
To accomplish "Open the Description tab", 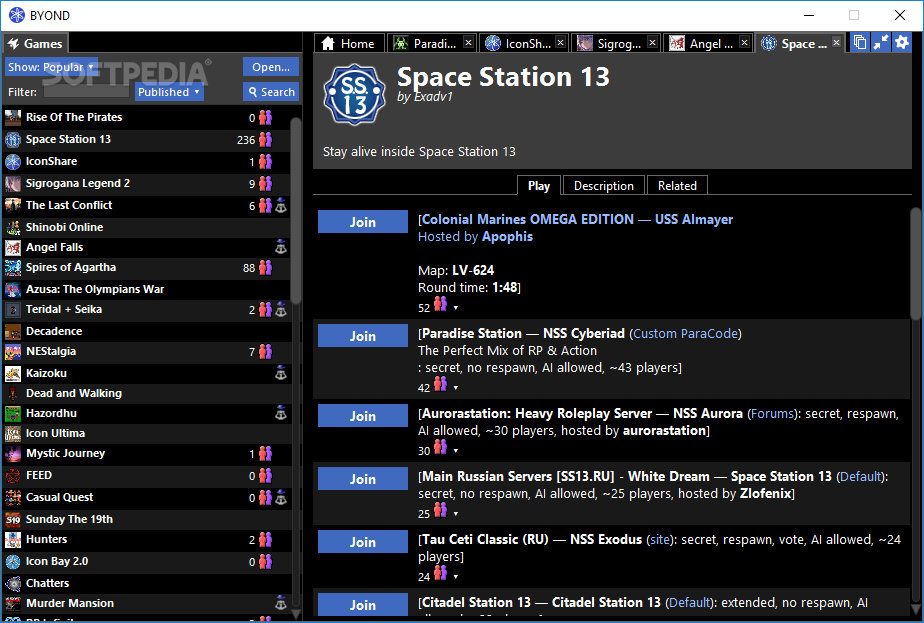I will pyautogui.click(x=604, y=186).
